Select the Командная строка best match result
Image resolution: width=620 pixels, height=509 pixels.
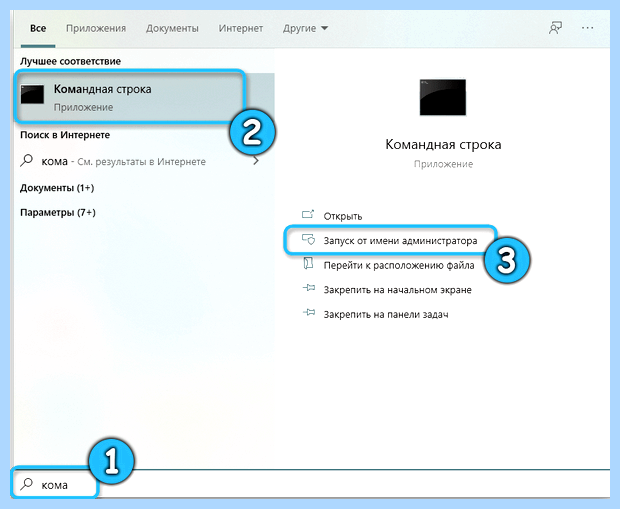click(x=144, y=97)
